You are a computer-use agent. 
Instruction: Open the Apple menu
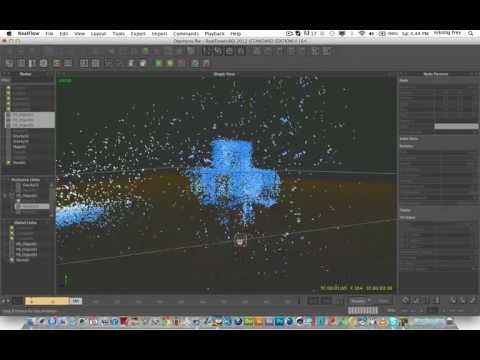click(9, 34)
